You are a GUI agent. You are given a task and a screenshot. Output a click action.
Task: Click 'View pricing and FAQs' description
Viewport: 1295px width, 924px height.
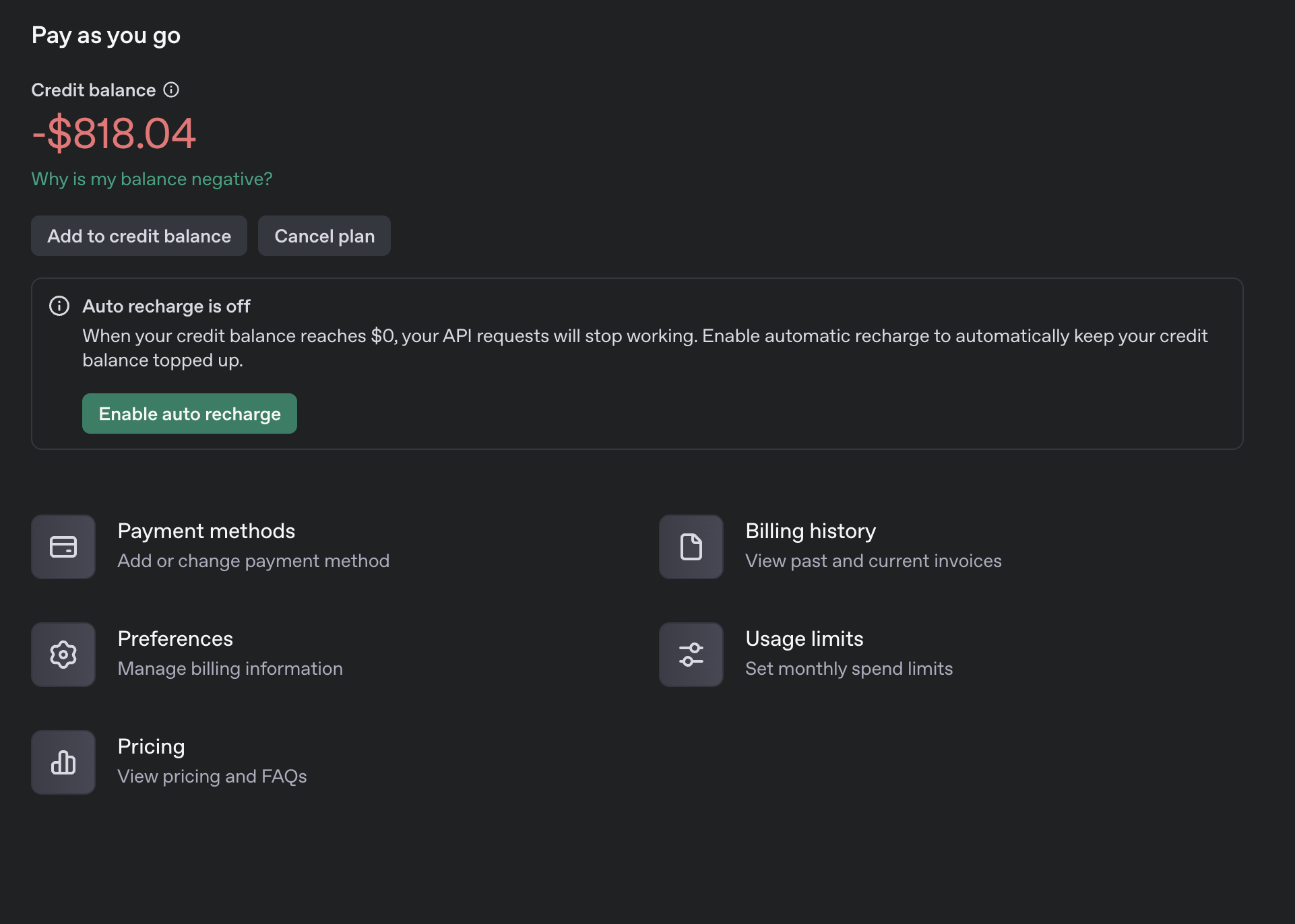pyautogui.click(x=212, y=777)
